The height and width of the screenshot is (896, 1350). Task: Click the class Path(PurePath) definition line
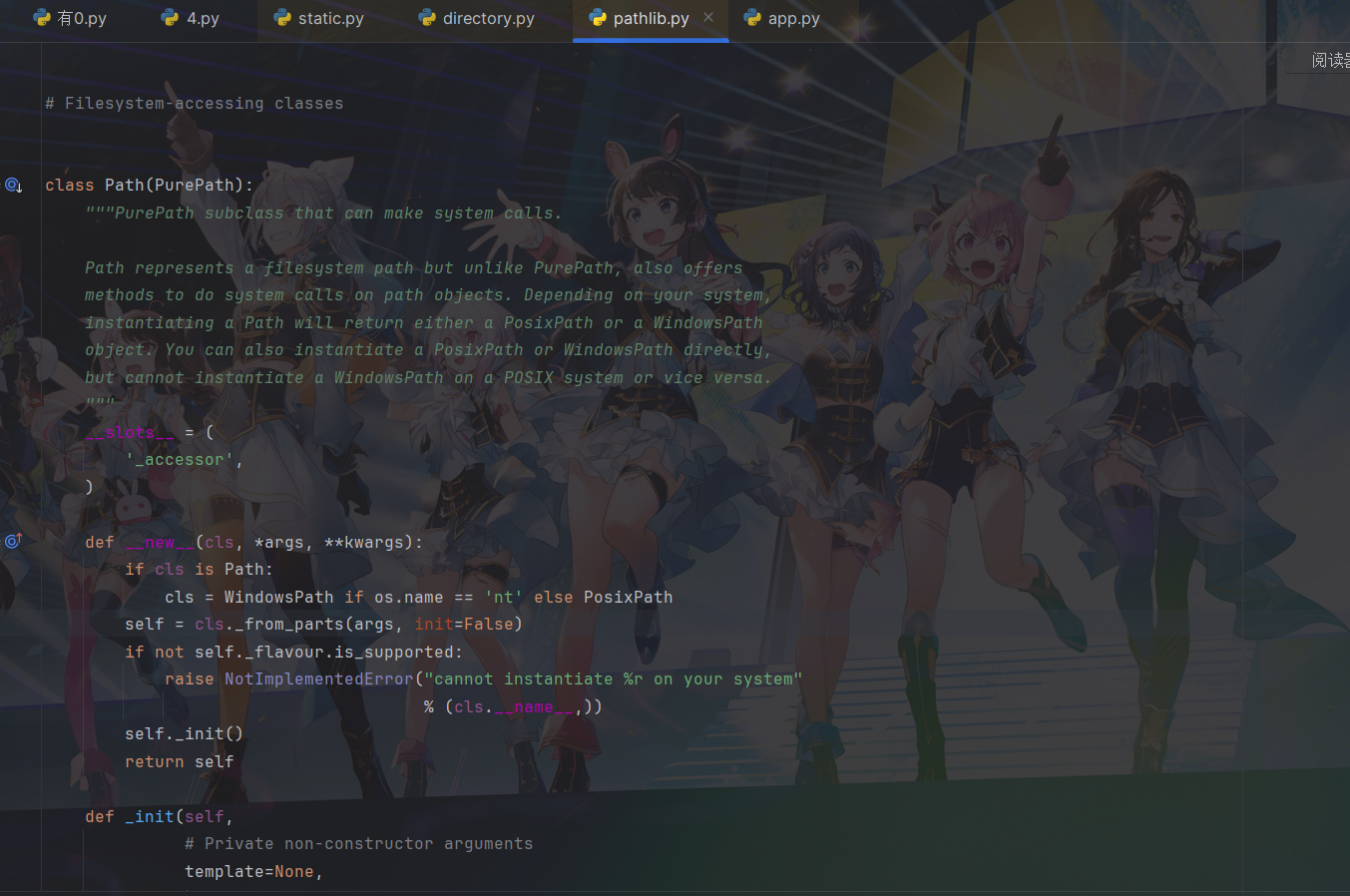point(150,184)
